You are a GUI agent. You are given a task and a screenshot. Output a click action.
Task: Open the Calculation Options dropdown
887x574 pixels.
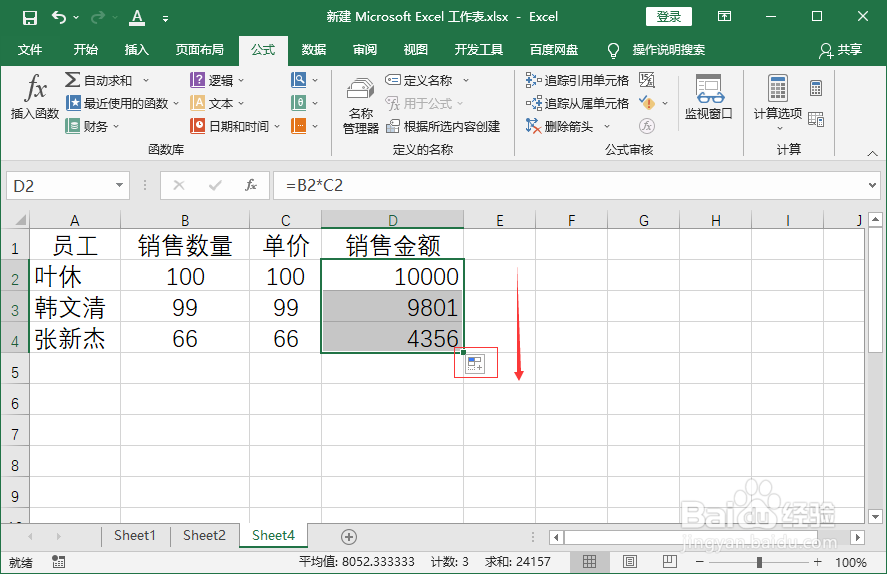tap(778, 102)
